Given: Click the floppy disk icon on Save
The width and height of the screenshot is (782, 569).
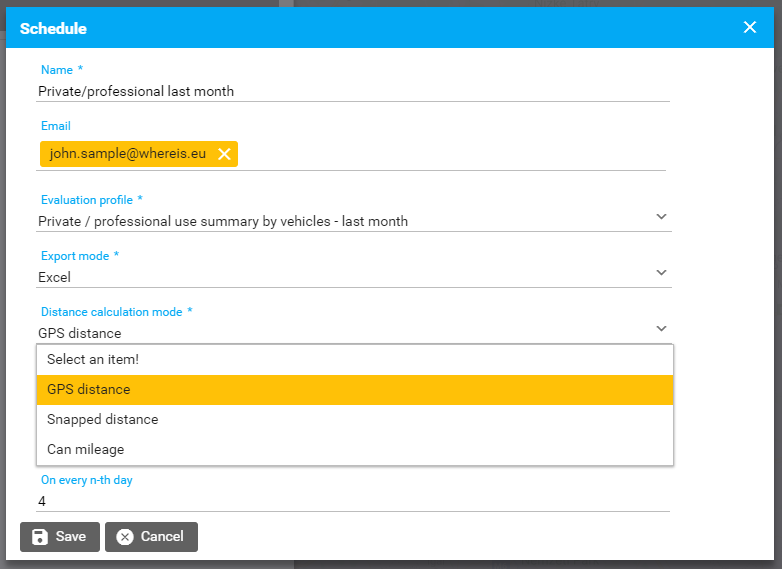Looking at the screenshot, I should tap(40, 536).
